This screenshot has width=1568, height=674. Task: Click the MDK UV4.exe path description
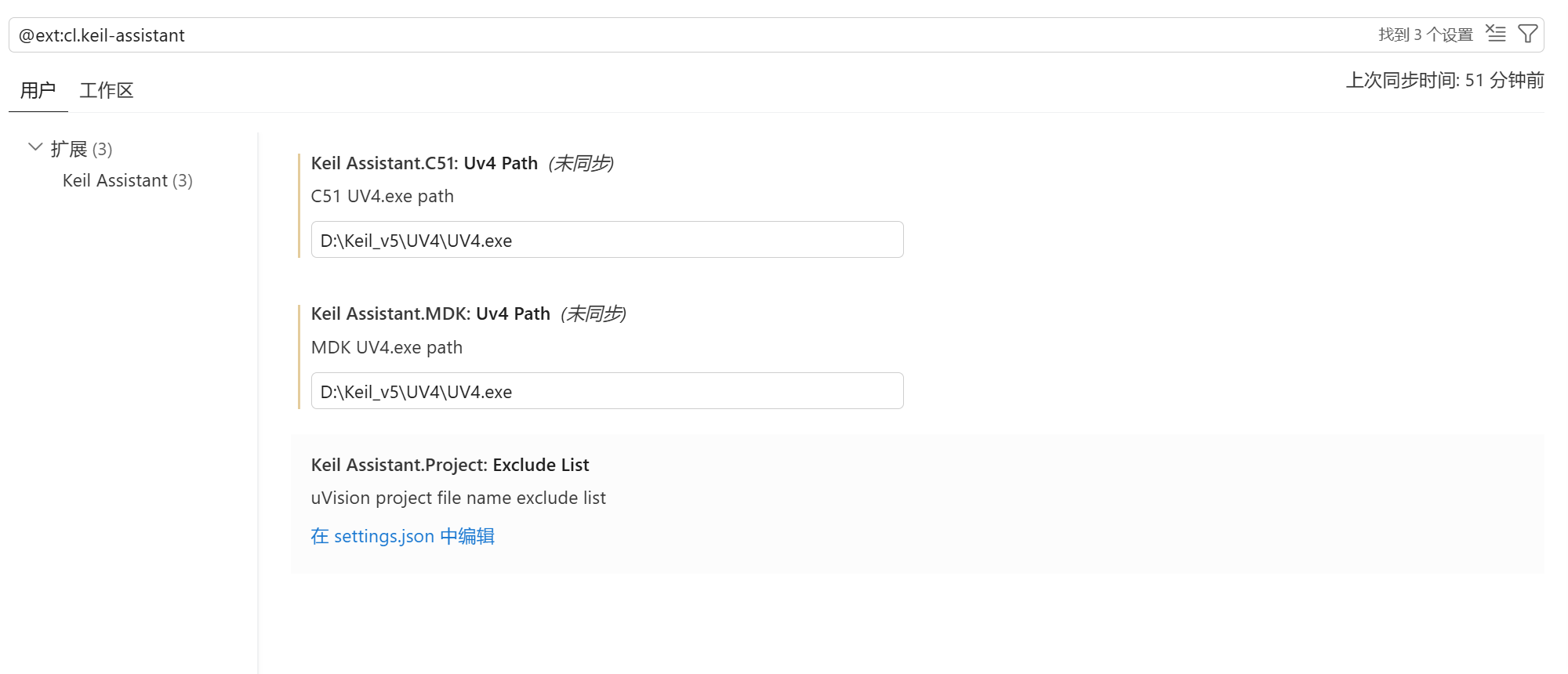pos(387,347)
